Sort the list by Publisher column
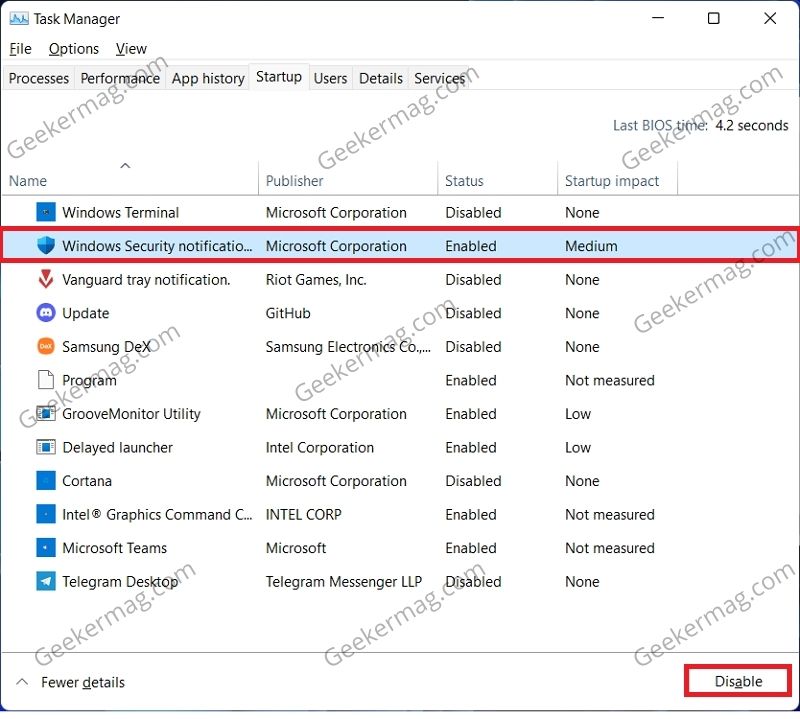The image size is (800, 719). 348,180
